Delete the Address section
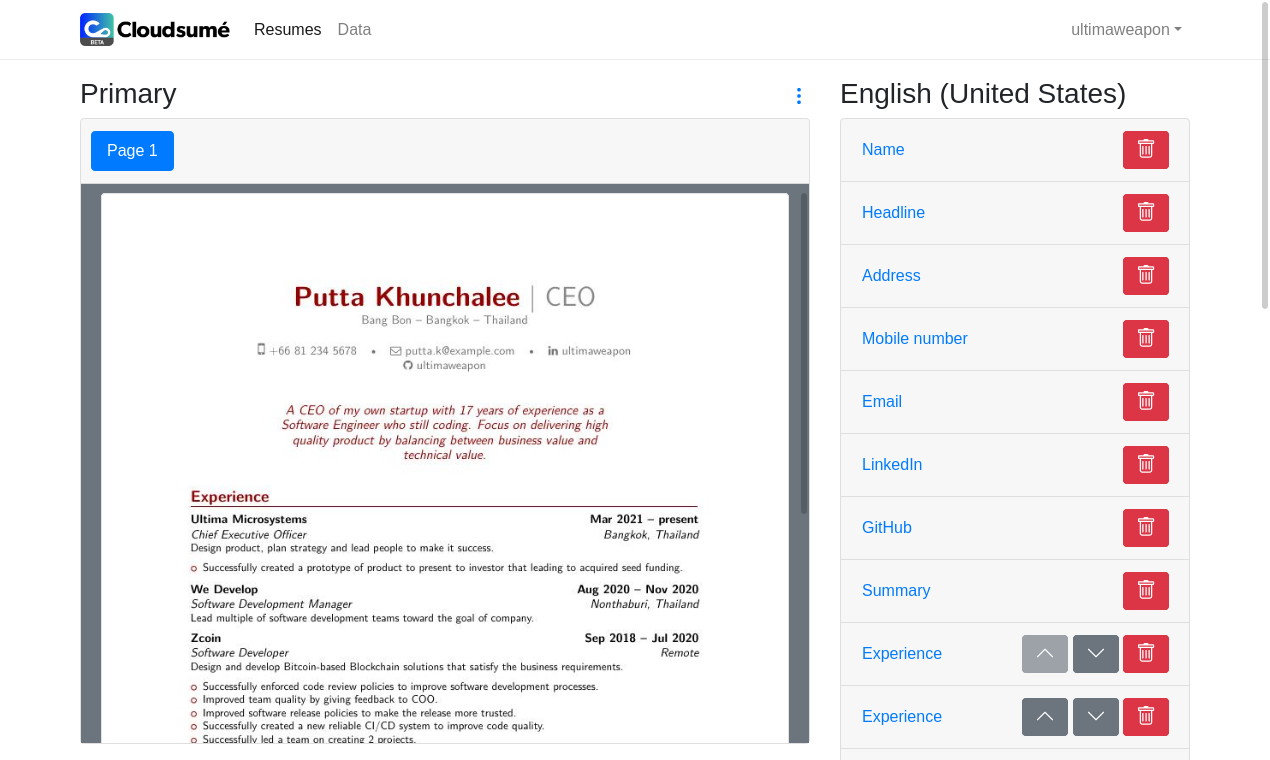The width and height of the screenshot is (1270, 760). (x=1146, y=276)
